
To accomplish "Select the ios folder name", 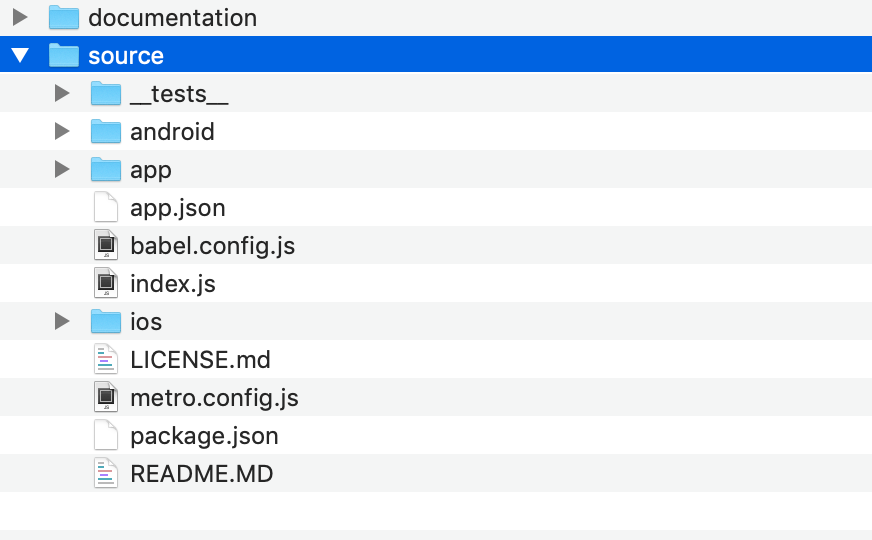I will pos(146,321).
